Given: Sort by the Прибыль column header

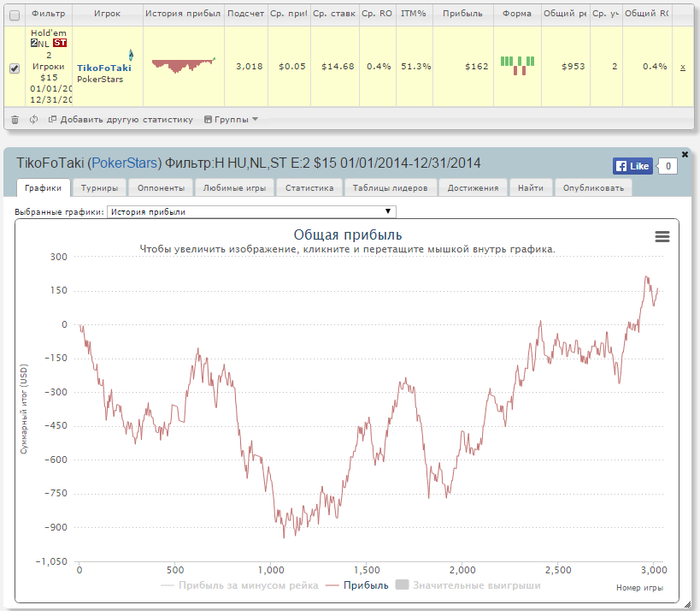Looking at the screenshot, I should pyautogui.click(x=462, y=14).
